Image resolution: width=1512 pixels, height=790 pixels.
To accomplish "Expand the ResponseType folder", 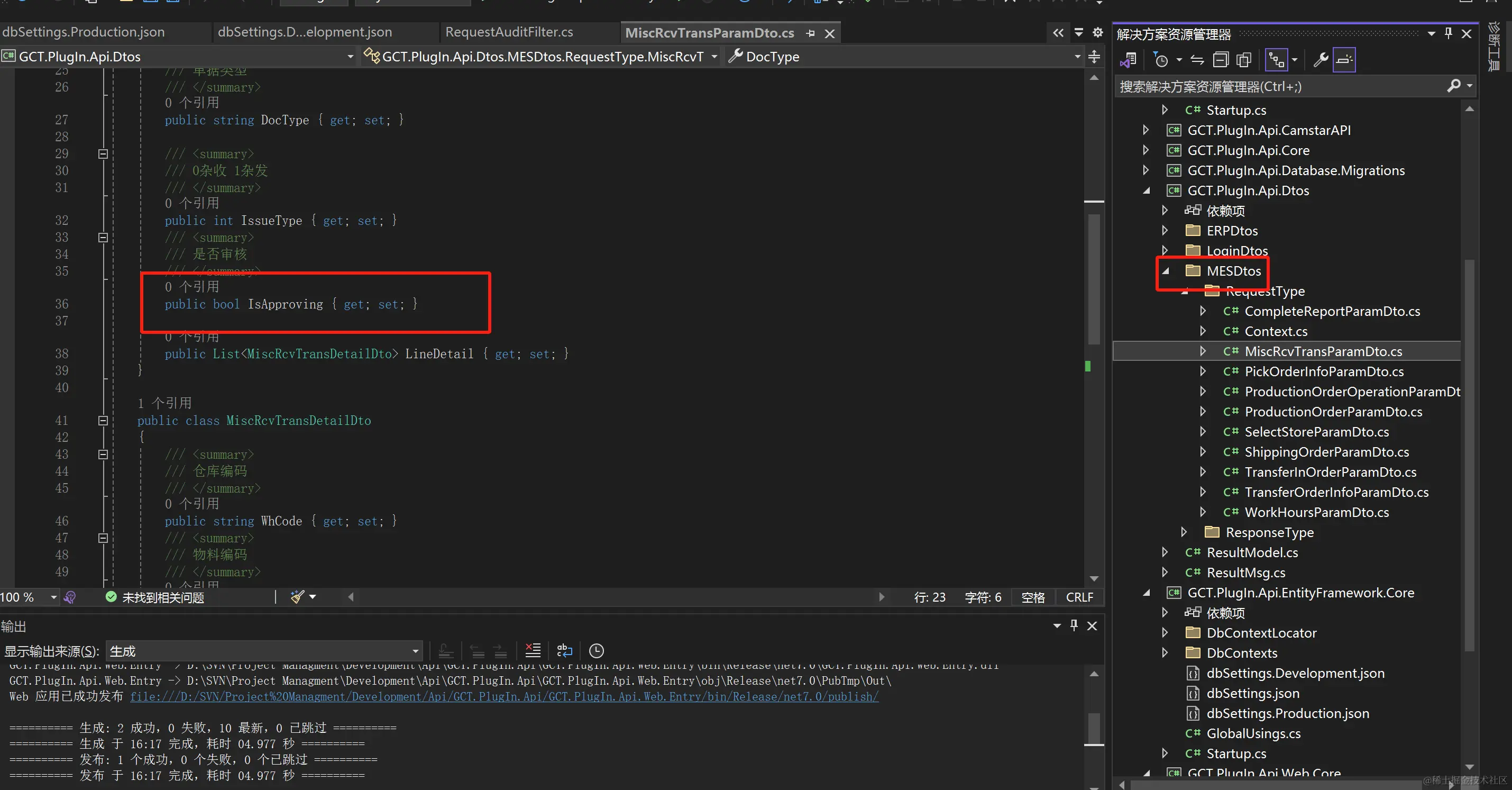I will (1184, 532).
